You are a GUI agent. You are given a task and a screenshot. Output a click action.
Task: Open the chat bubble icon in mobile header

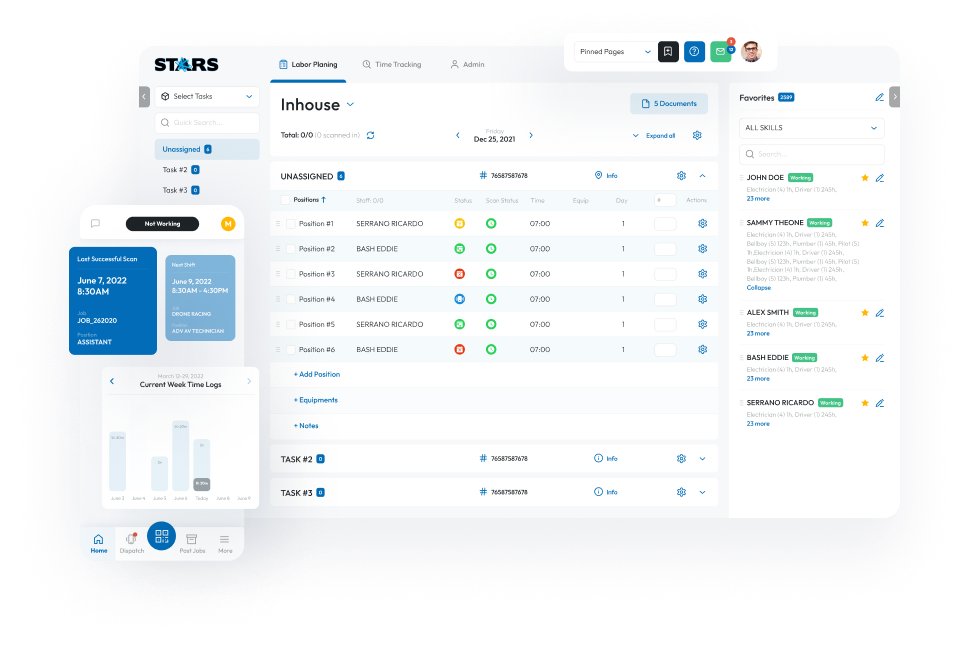click(x=95, y=224)
